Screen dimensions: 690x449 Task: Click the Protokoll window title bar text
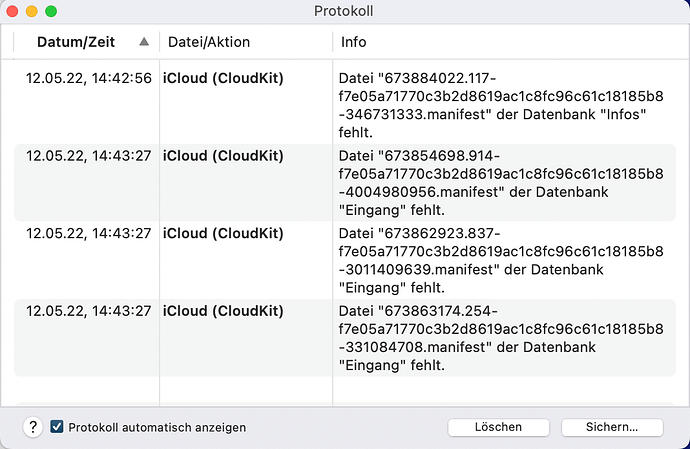click(x=345, y=11)
